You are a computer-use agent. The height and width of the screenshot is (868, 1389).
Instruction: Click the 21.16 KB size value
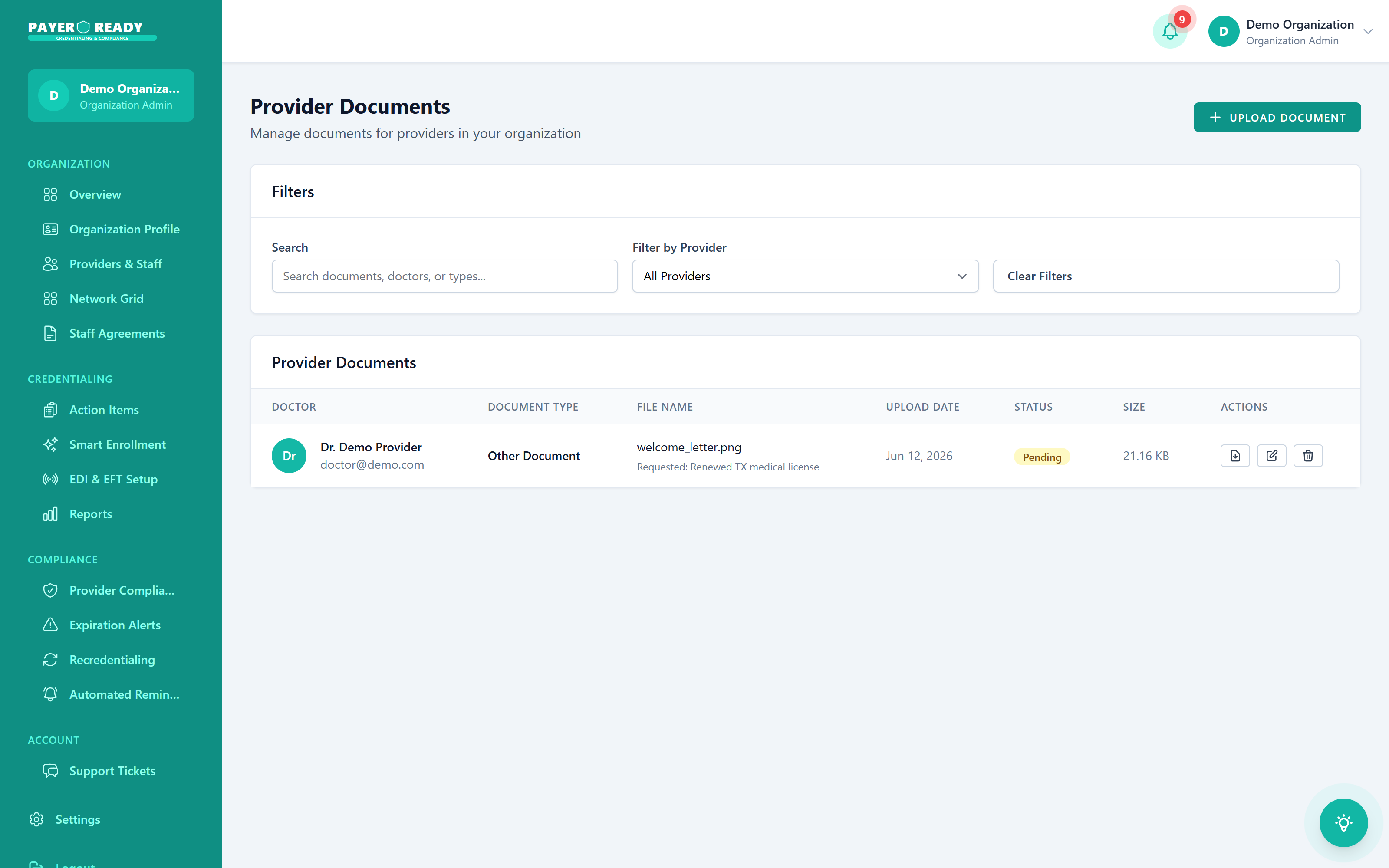pyautogui.click(x=1145, y=456)
